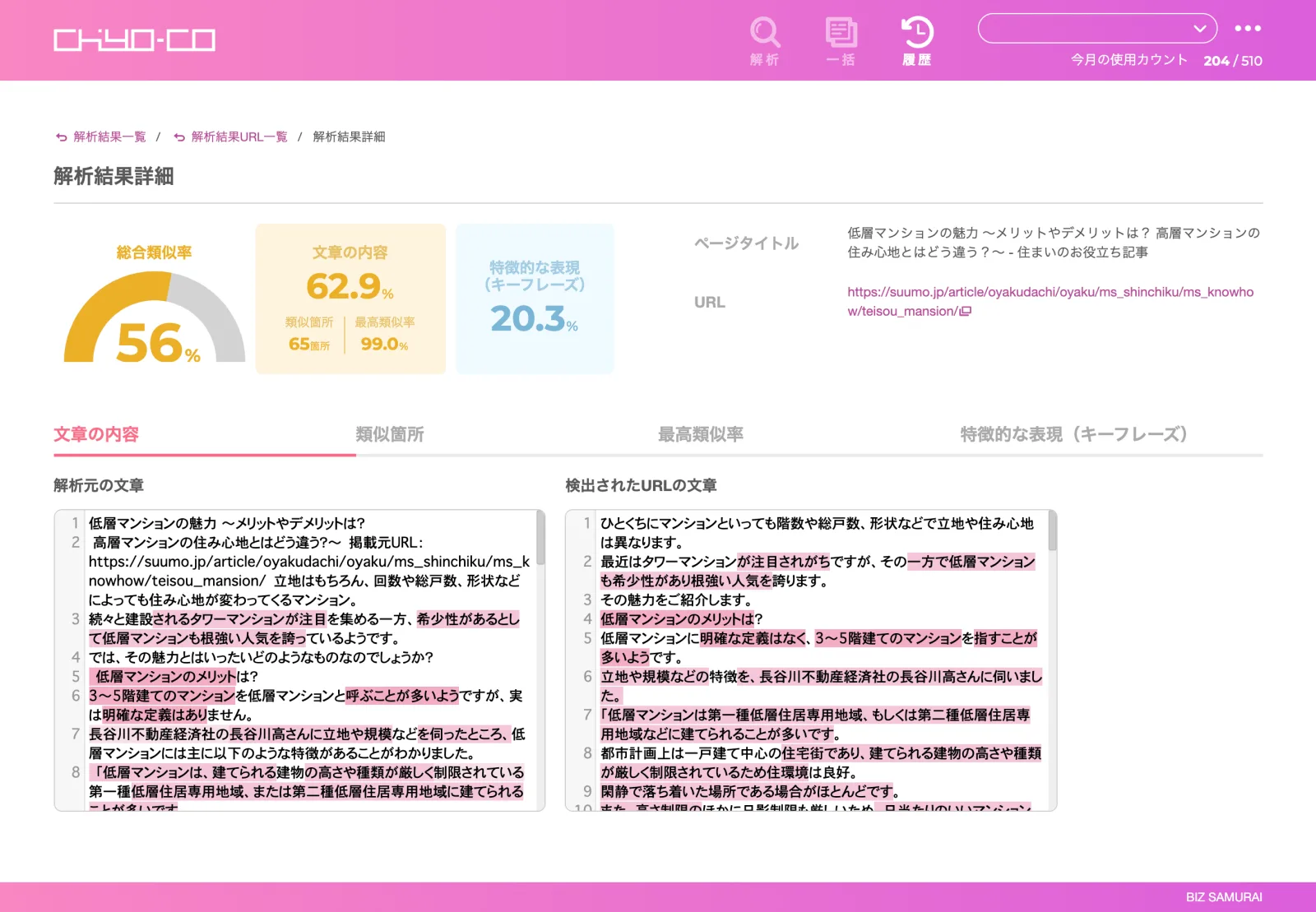This screenshot has width=1316, height=912.
Task: Click back arrow beside 解析結果URL一覧
Action: [179, 137]
